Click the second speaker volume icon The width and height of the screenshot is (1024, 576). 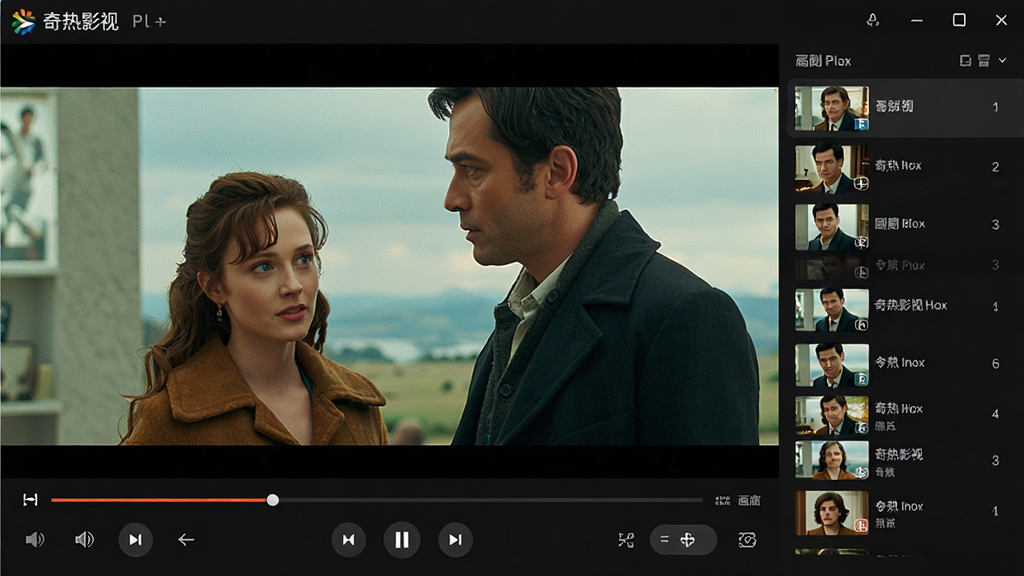[x=84, y=539]
